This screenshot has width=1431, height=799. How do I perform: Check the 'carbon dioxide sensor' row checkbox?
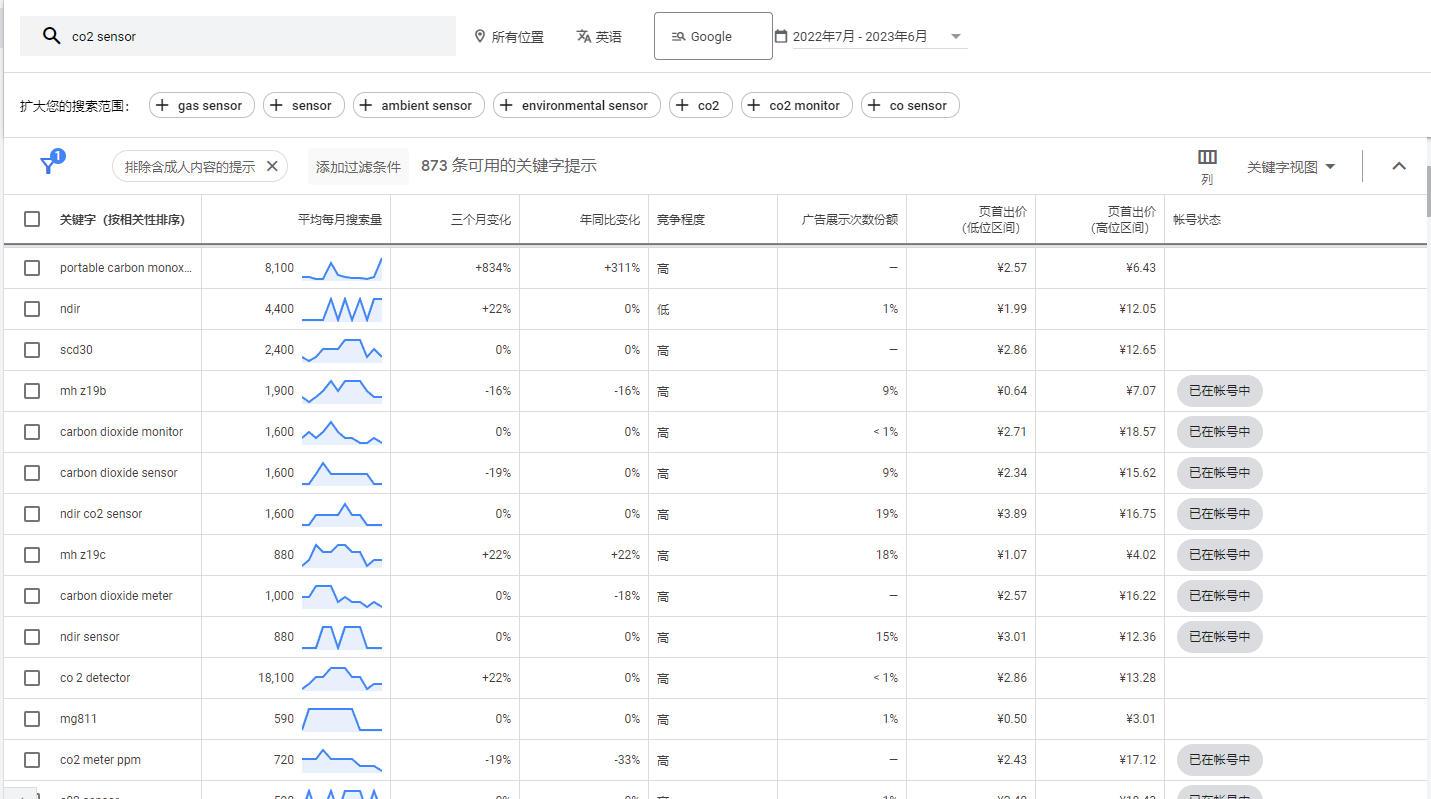(32, 473)
